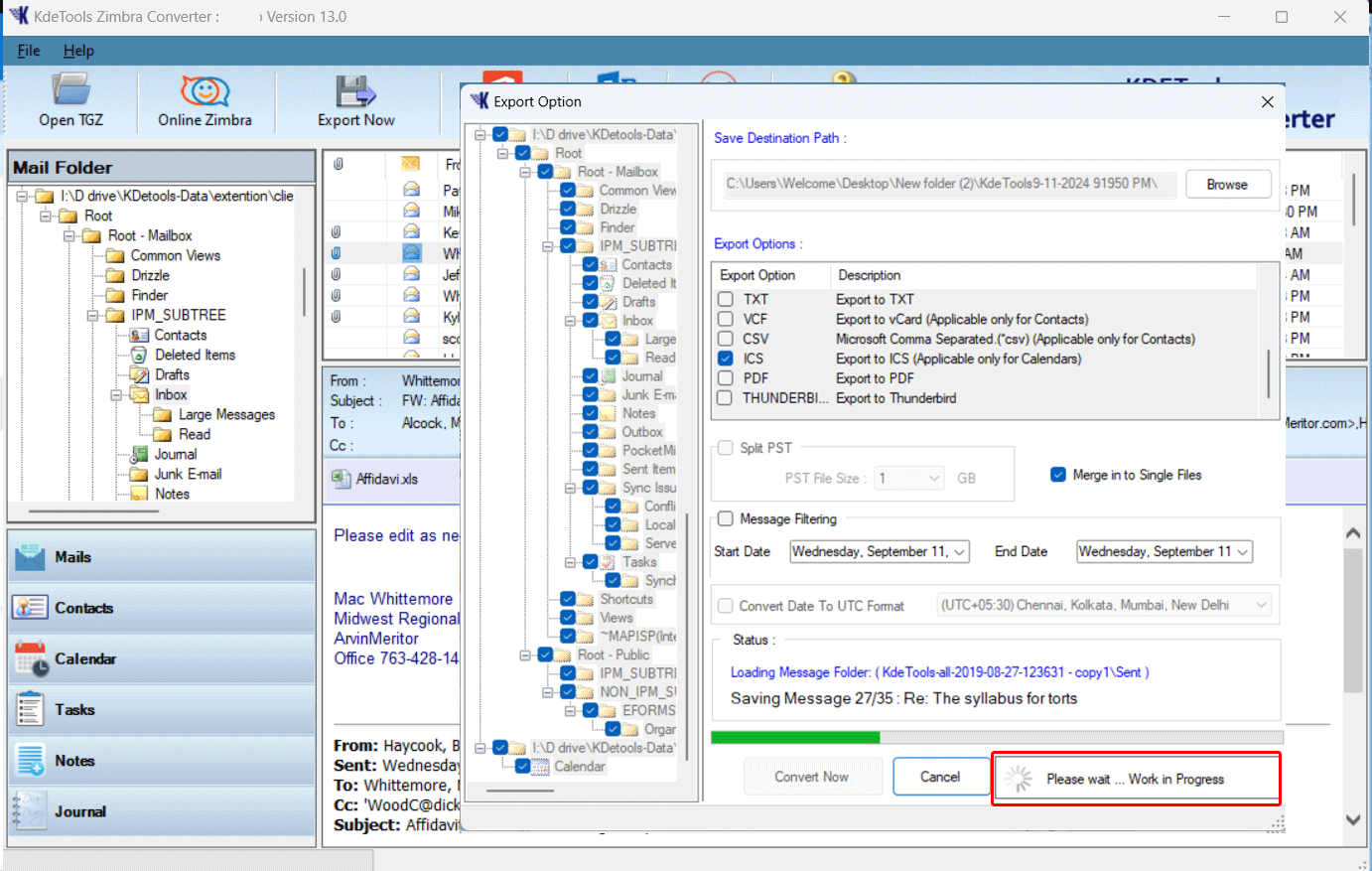Click Mail Folder tree horizontal scrollbar
The image size is (1372, 871).
tap(95, 511)
